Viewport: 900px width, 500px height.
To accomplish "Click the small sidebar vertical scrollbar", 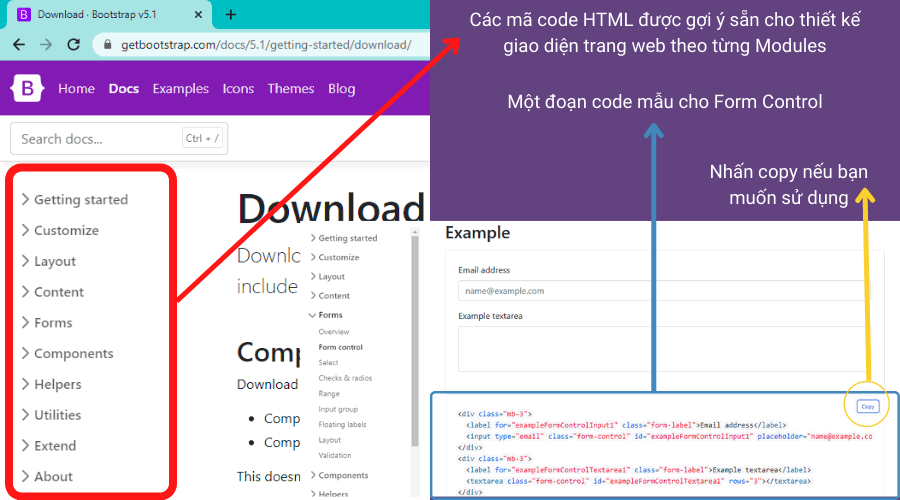I will point(415,339).
